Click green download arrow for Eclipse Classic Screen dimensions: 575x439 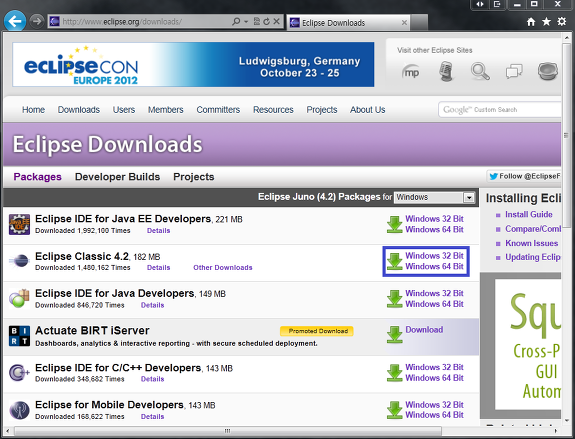click(x=395, y=261)
